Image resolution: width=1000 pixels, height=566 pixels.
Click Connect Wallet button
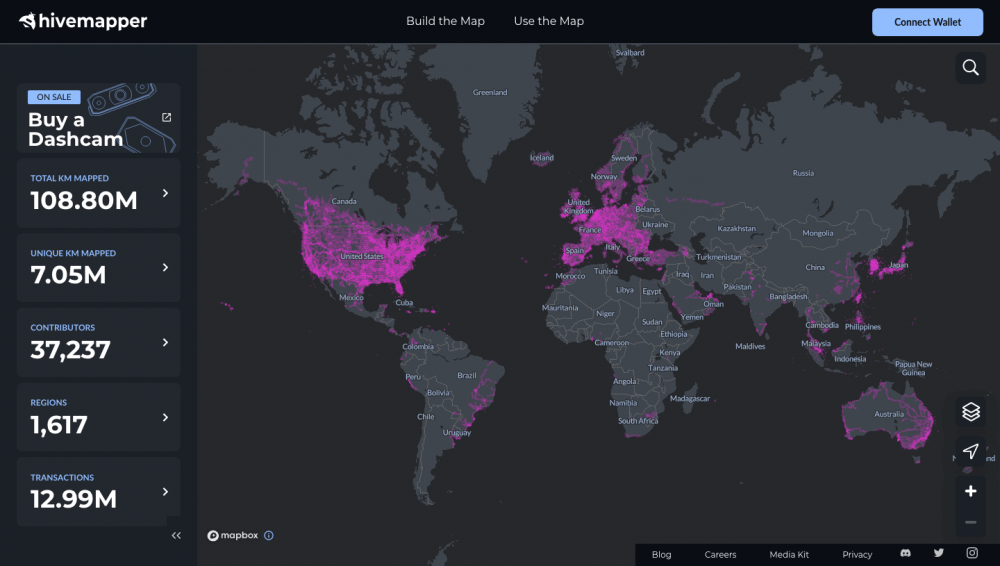coord(927,22)
